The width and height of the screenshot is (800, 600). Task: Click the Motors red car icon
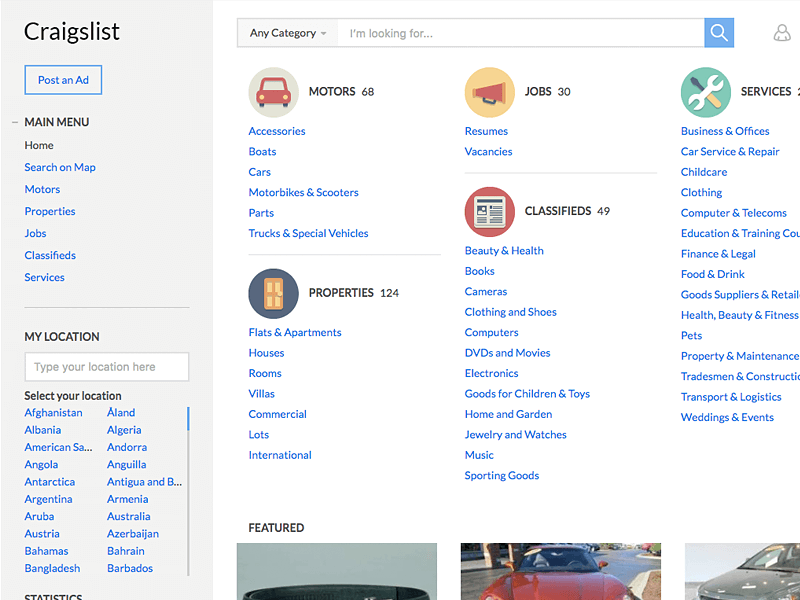click(x=273, y=92)
